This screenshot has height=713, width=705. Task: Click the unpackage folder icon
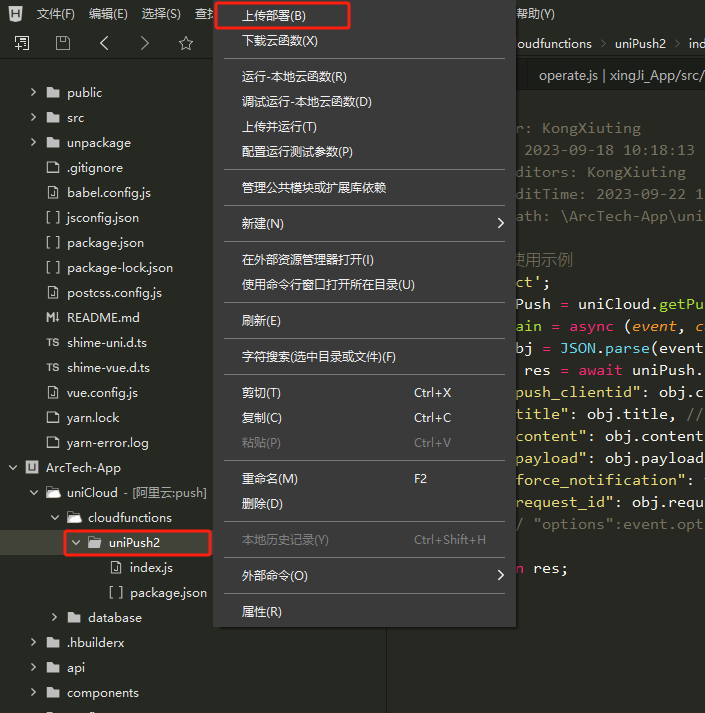(53, 143)
